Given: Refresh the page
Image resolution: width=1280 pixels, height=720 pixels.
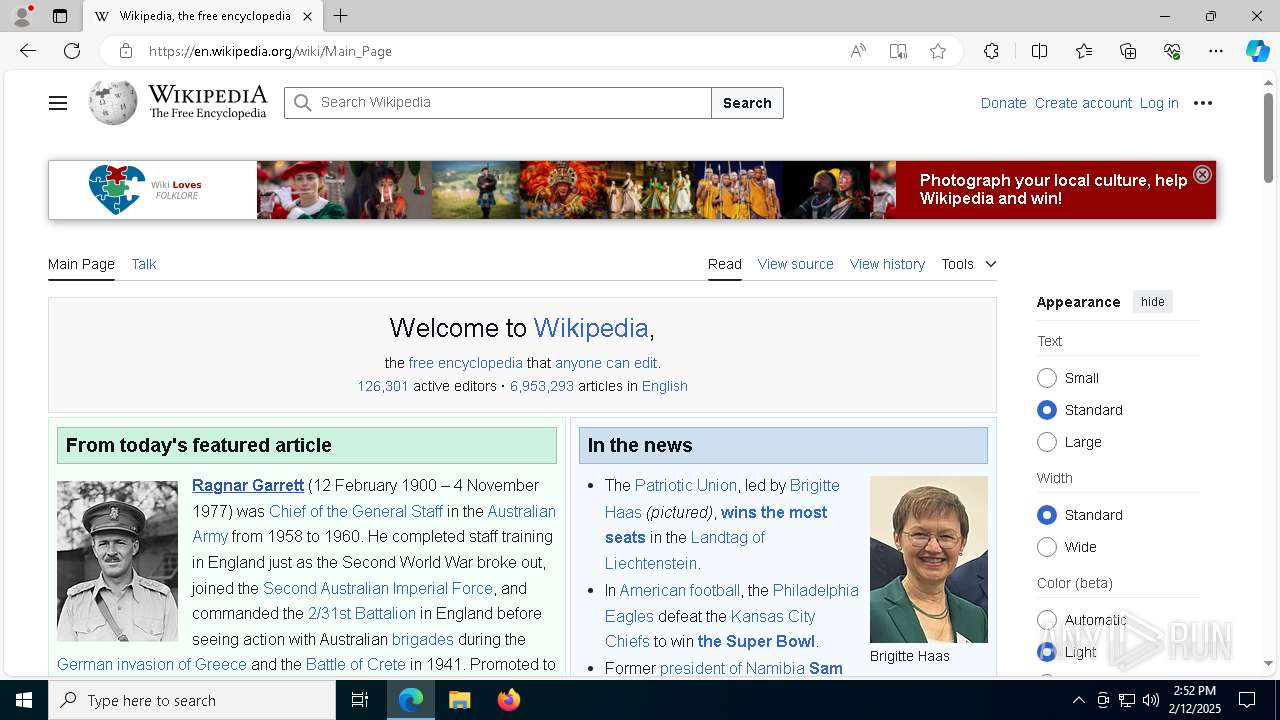Looking at the screenshot, I should click(x=72, y=51).
